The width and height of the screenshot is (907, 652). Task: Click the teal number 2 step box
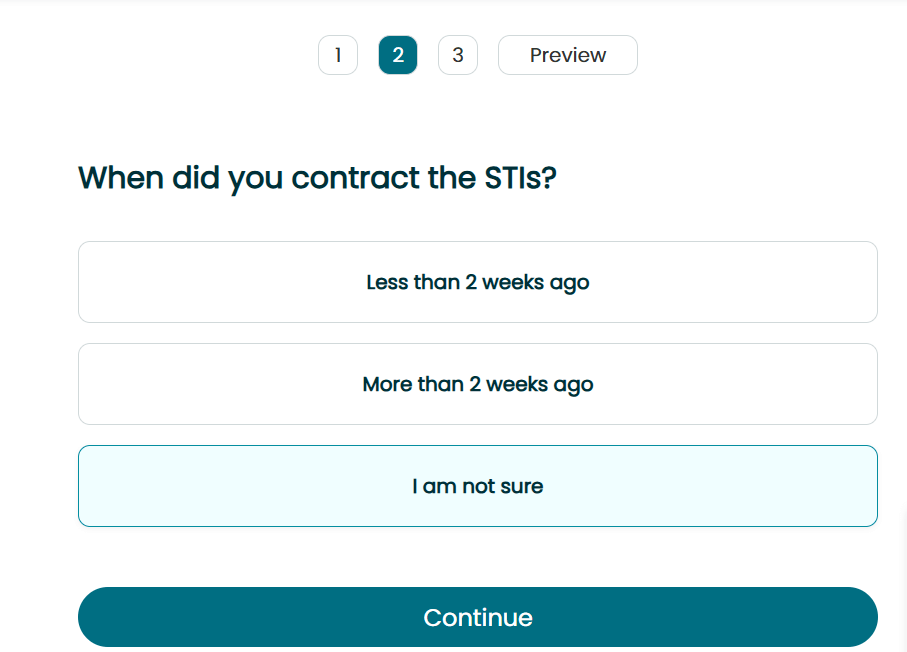tap(398, 55)
